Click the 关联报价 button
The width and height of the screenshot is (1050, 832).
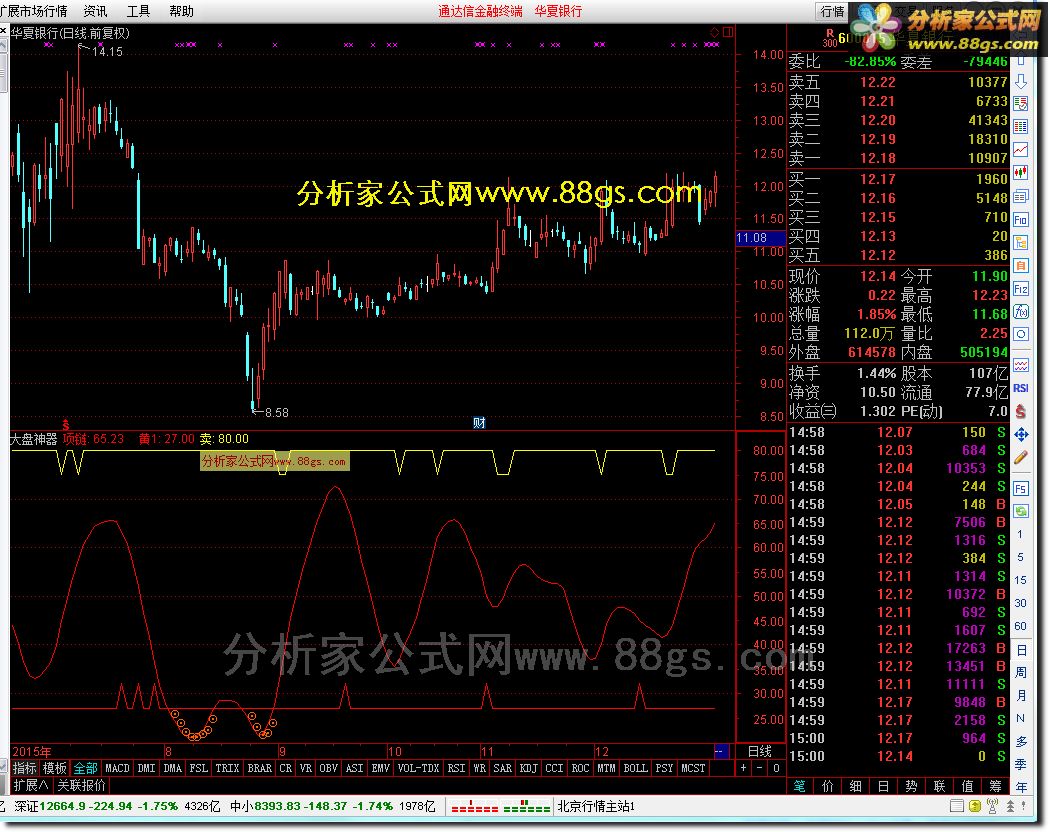tap(81, 784)
